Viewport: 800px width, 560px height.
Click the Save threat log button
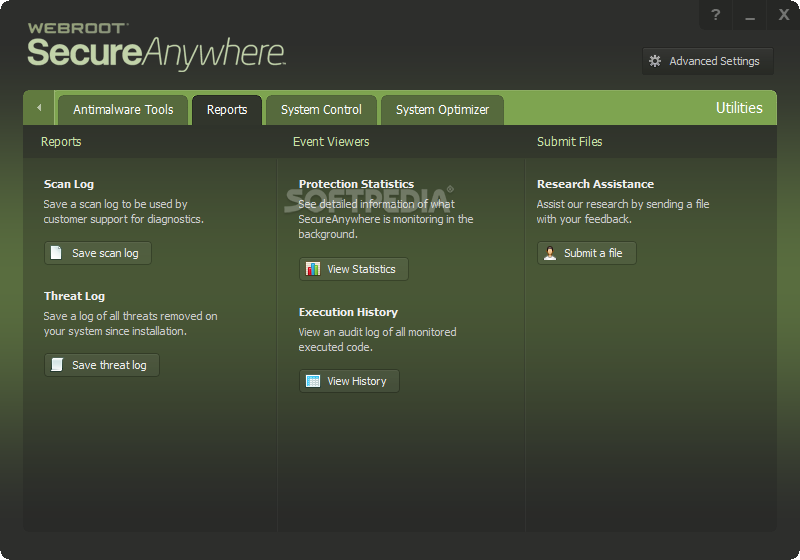point(102,365)
